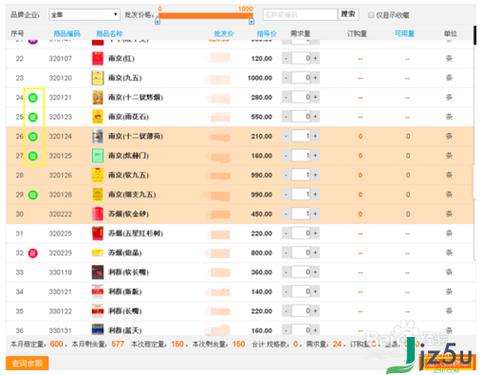Sort by 批发价 column header
The width and height of the screenshot is (484, 375).
pos(224,34)
